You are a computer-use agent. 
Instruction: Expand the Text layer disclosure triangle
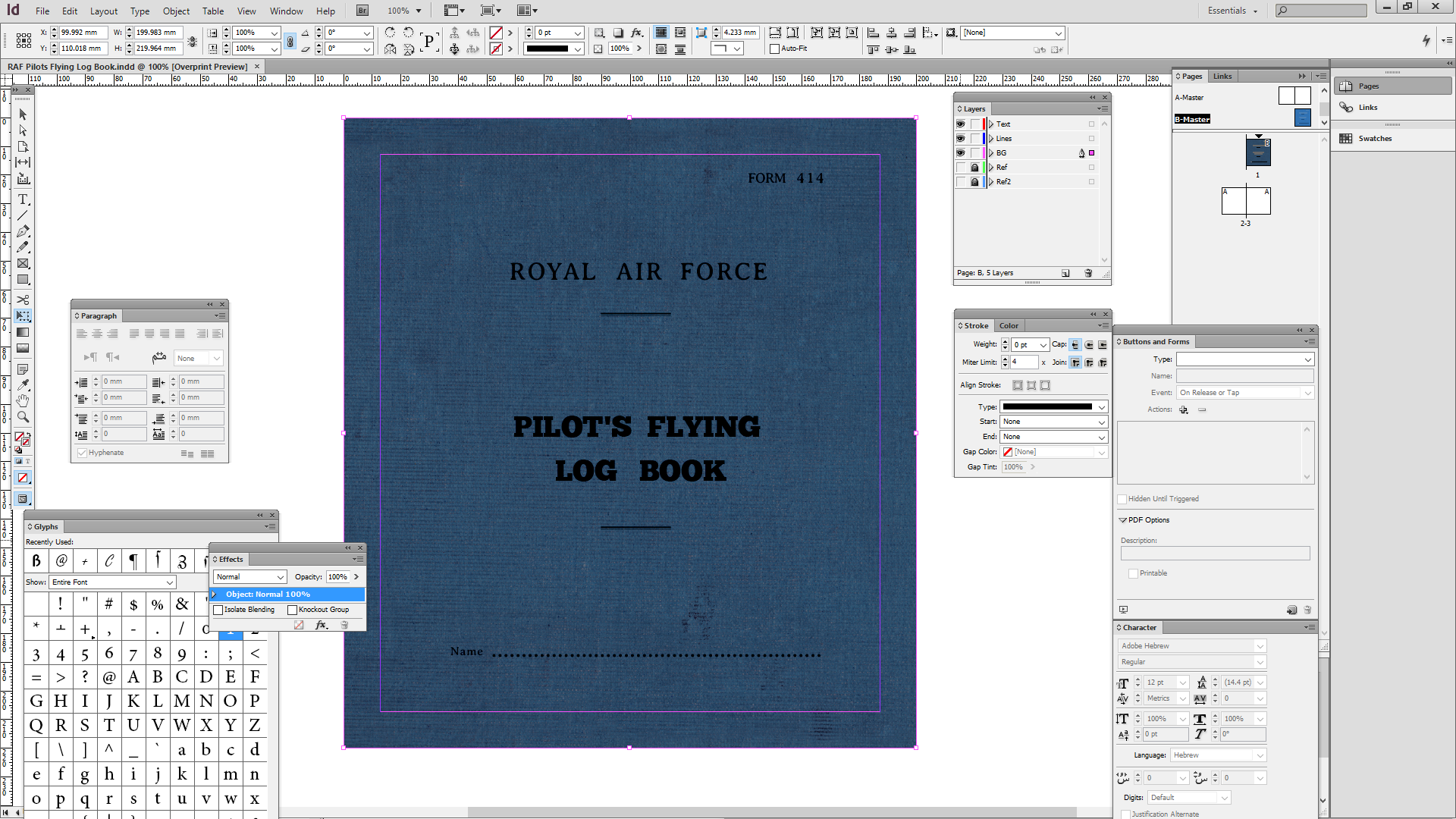click(991, 124)
